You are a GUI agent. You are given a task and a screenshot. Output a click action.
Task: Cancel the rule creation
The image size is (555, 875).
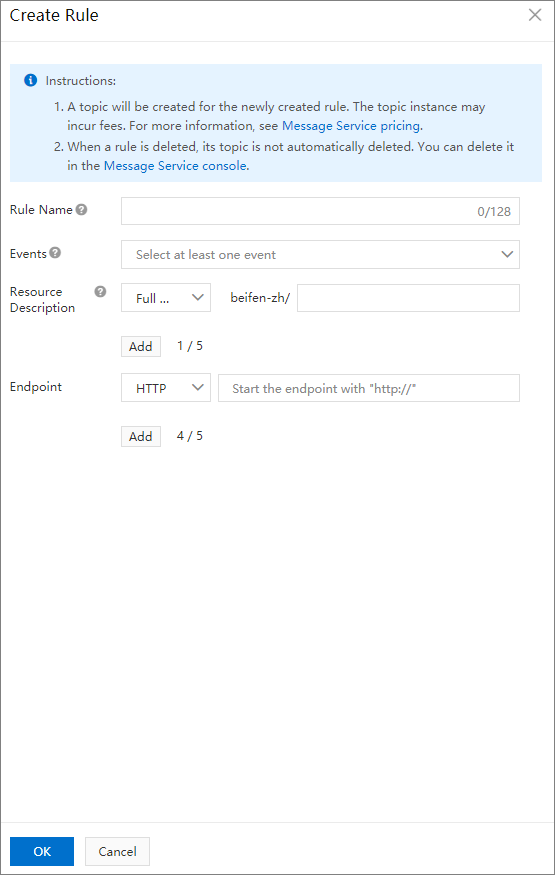point(117,852)
